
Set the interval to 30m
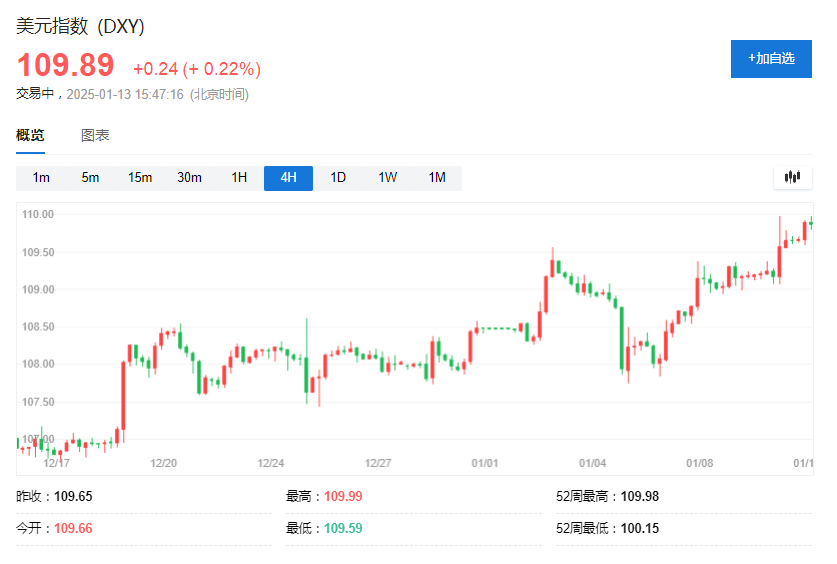(x=189, y=178)
